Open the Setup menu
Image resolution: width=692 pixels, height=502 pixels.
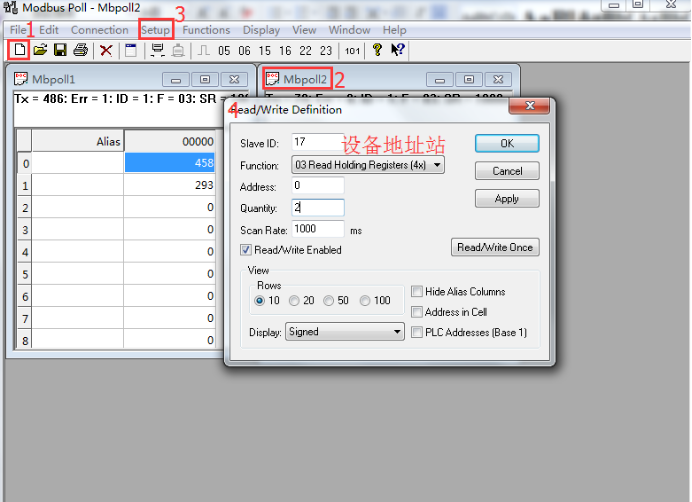point(155,30)
